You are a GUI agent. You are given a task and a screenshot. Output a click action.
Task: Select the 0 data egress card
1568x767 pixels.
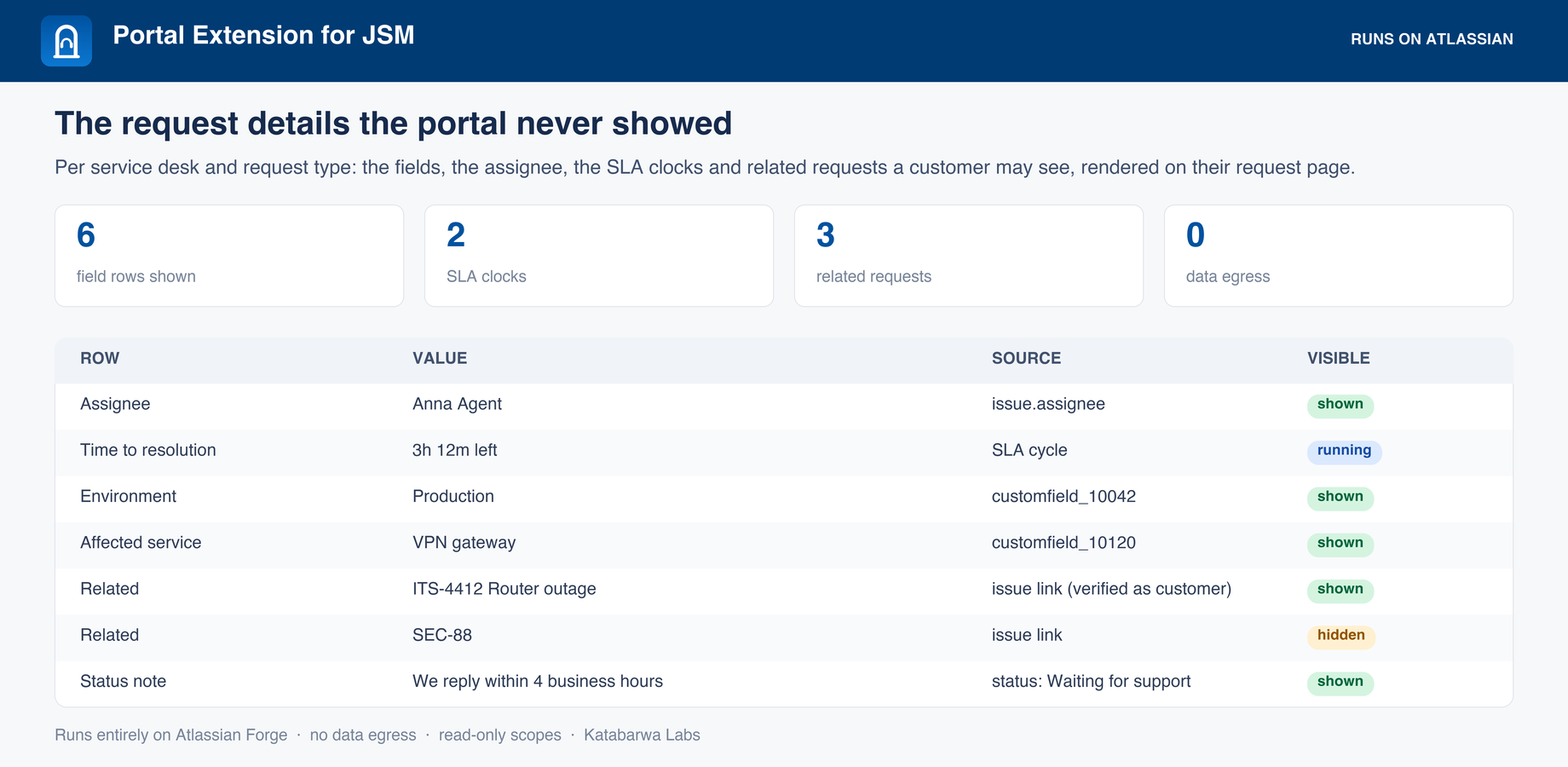[1339, 256]
